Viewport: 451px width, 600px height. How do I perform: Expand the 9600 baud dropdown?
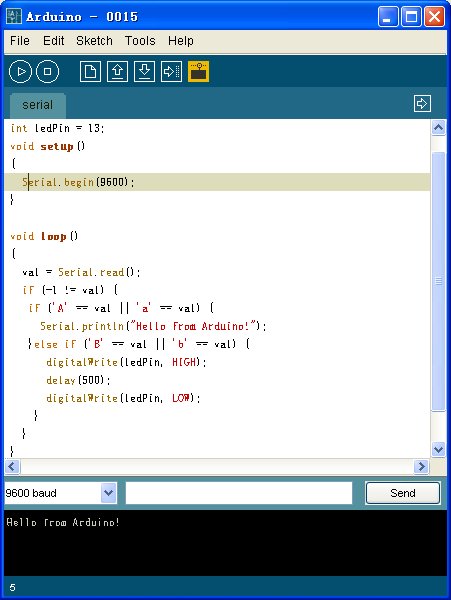[x=109, y=493]
